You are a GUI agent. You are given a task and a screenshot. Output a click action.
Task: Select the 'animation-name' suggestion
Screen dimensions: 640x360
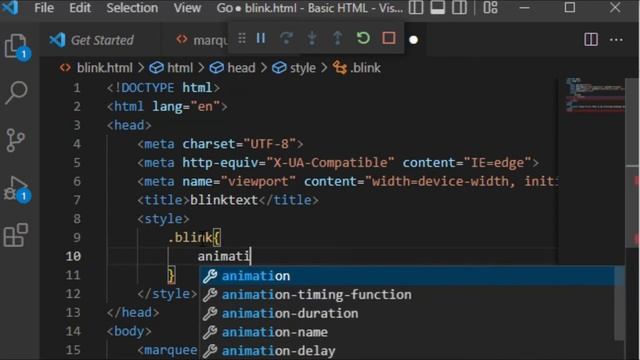[x=411, y=332]
